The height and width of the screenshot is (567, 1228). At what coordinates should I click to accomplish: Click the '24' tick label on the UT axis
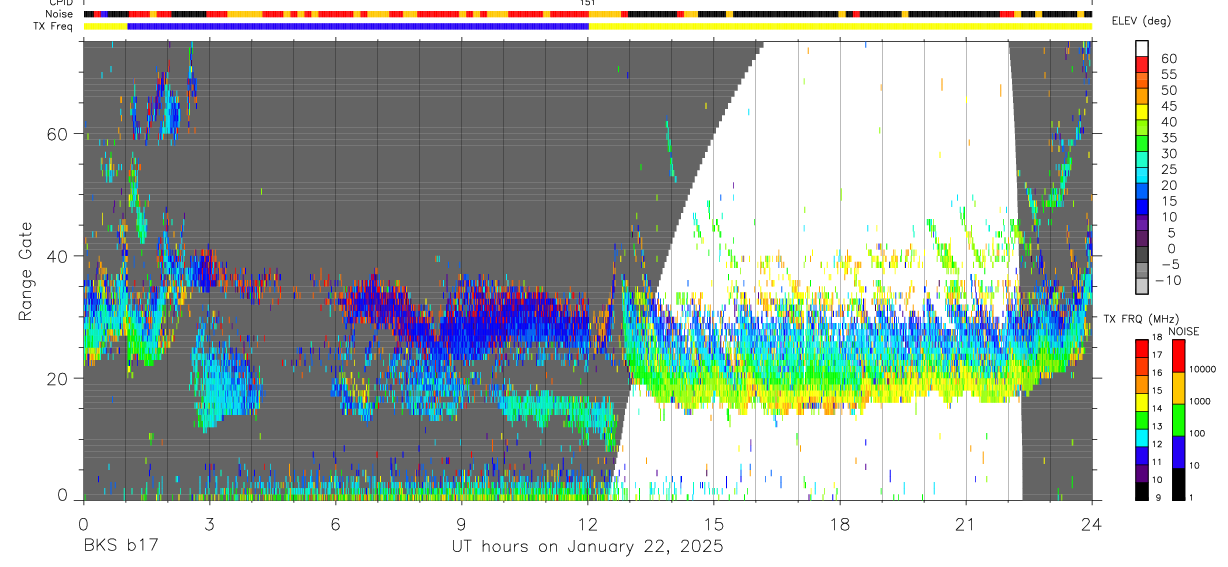1091,522
